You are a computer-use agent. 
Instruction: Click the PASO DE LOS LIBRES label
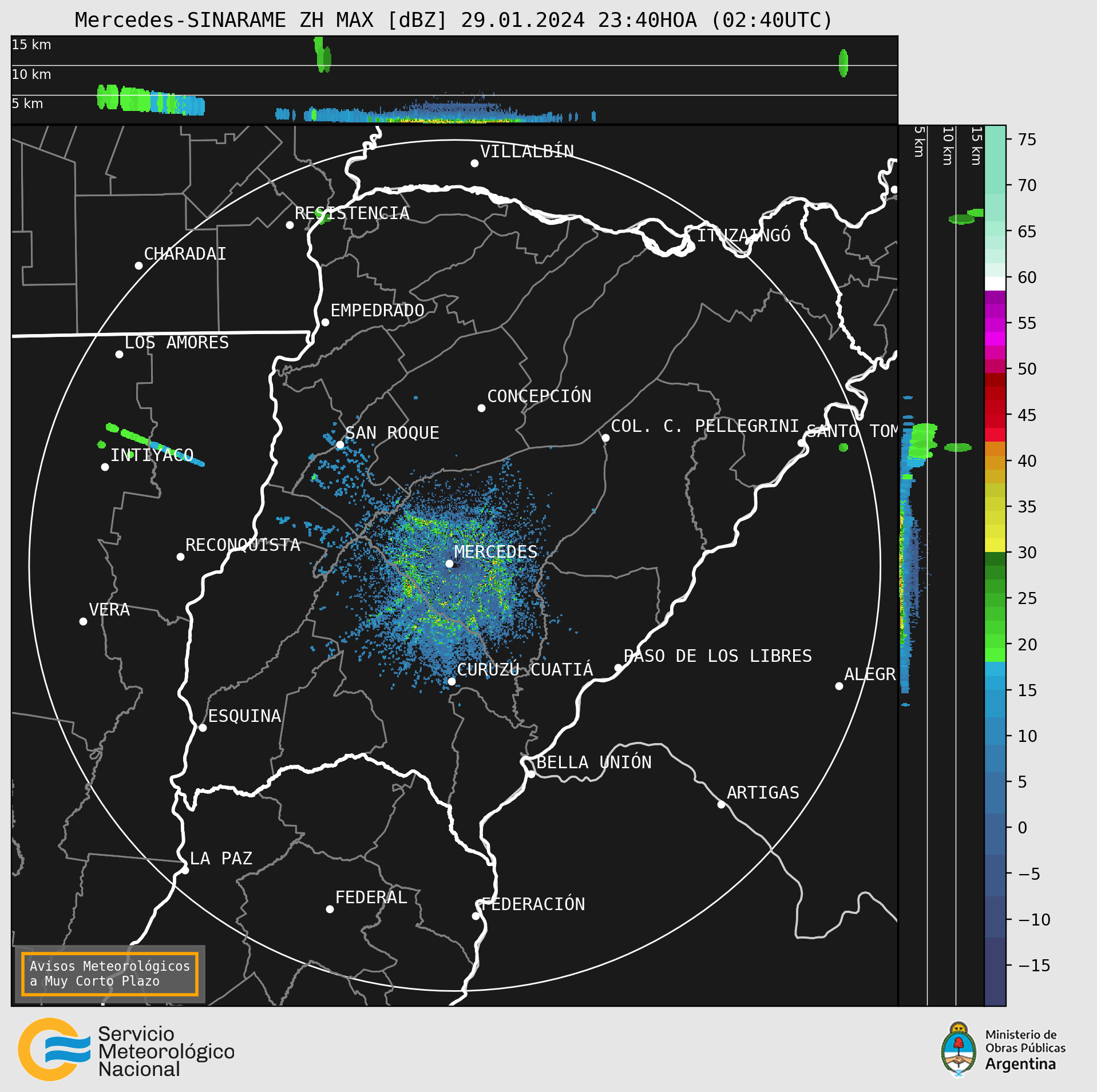[718, 656]
